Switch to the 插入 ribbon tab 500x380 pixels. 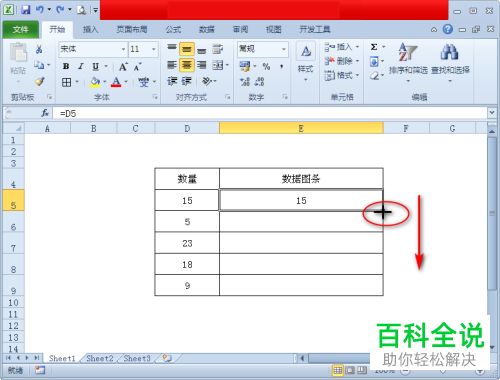pyautogui.click(x=90, y=30)
